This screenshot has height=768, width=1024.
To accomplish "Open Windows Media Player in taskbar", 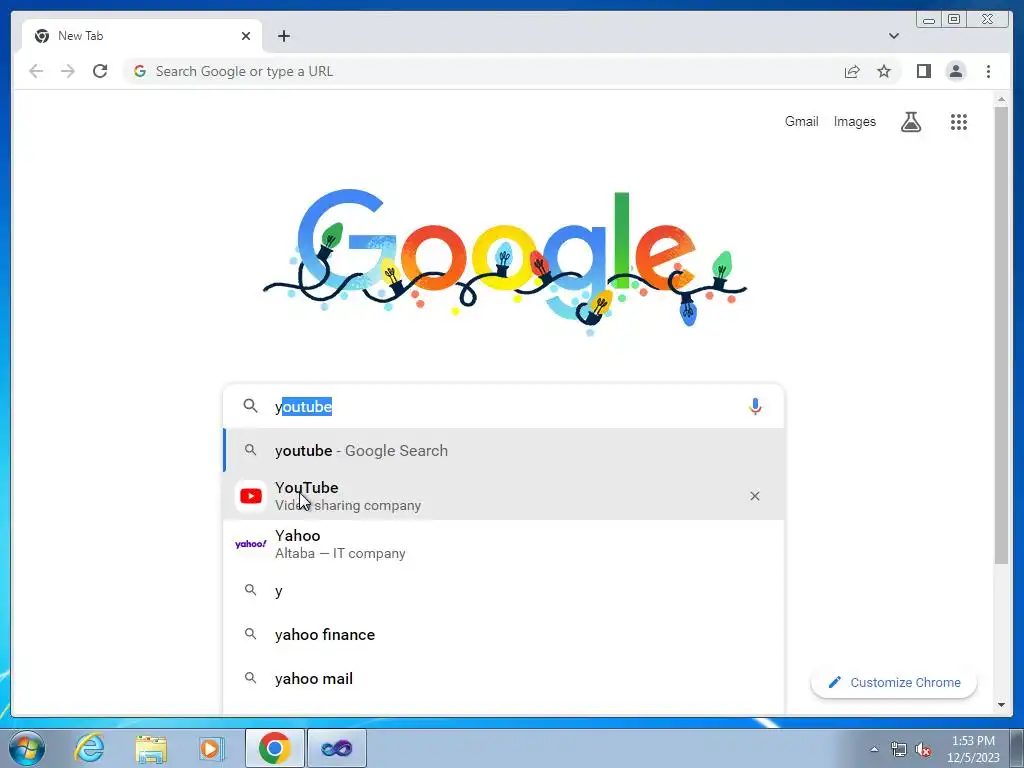I will click(x=212, y=748).
